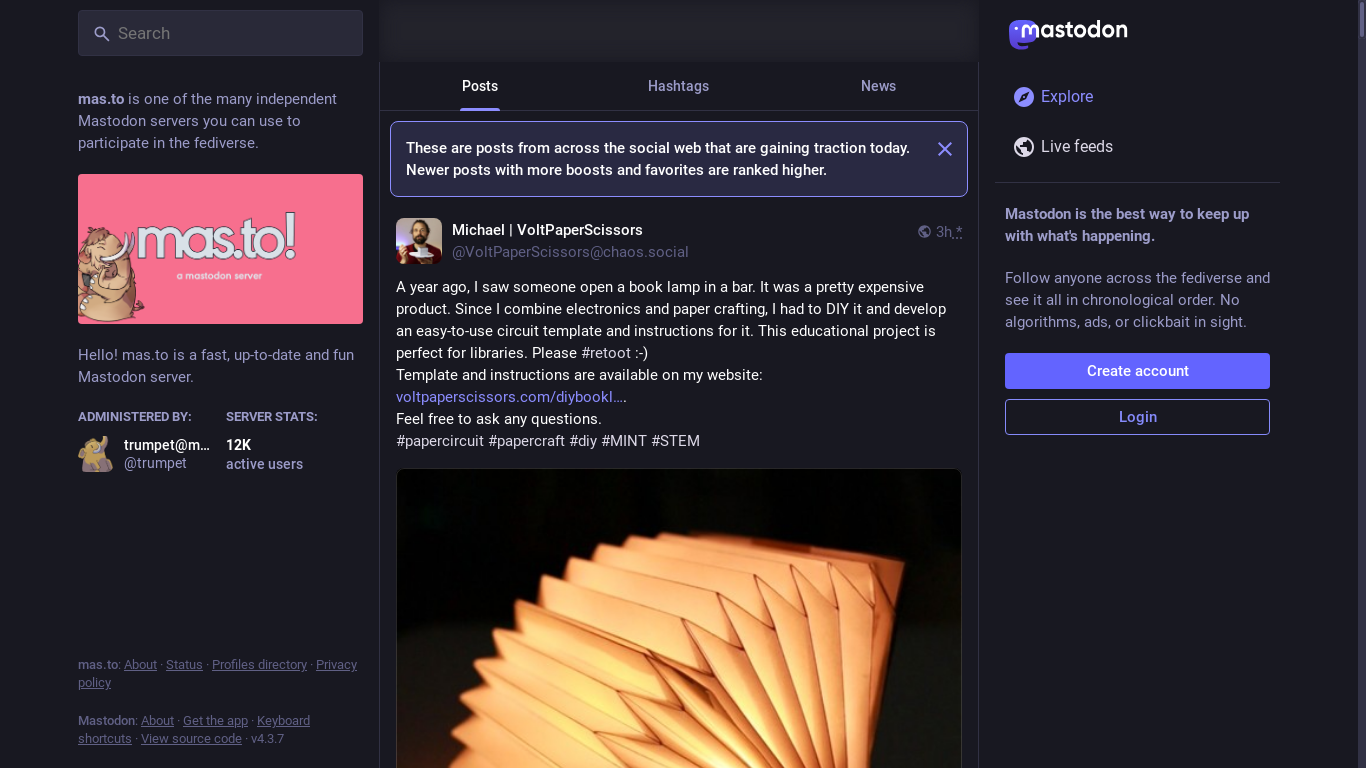1366x768 pixels.
Task: Open the #retoot hashtag
Action: (x=606, y=353)
